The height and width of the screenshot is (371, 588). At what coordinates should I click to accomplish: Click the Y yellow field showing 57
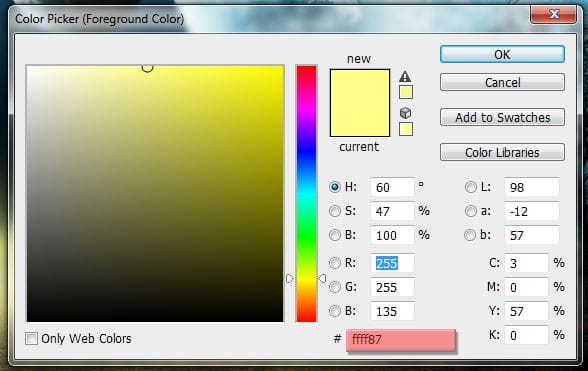526,311
